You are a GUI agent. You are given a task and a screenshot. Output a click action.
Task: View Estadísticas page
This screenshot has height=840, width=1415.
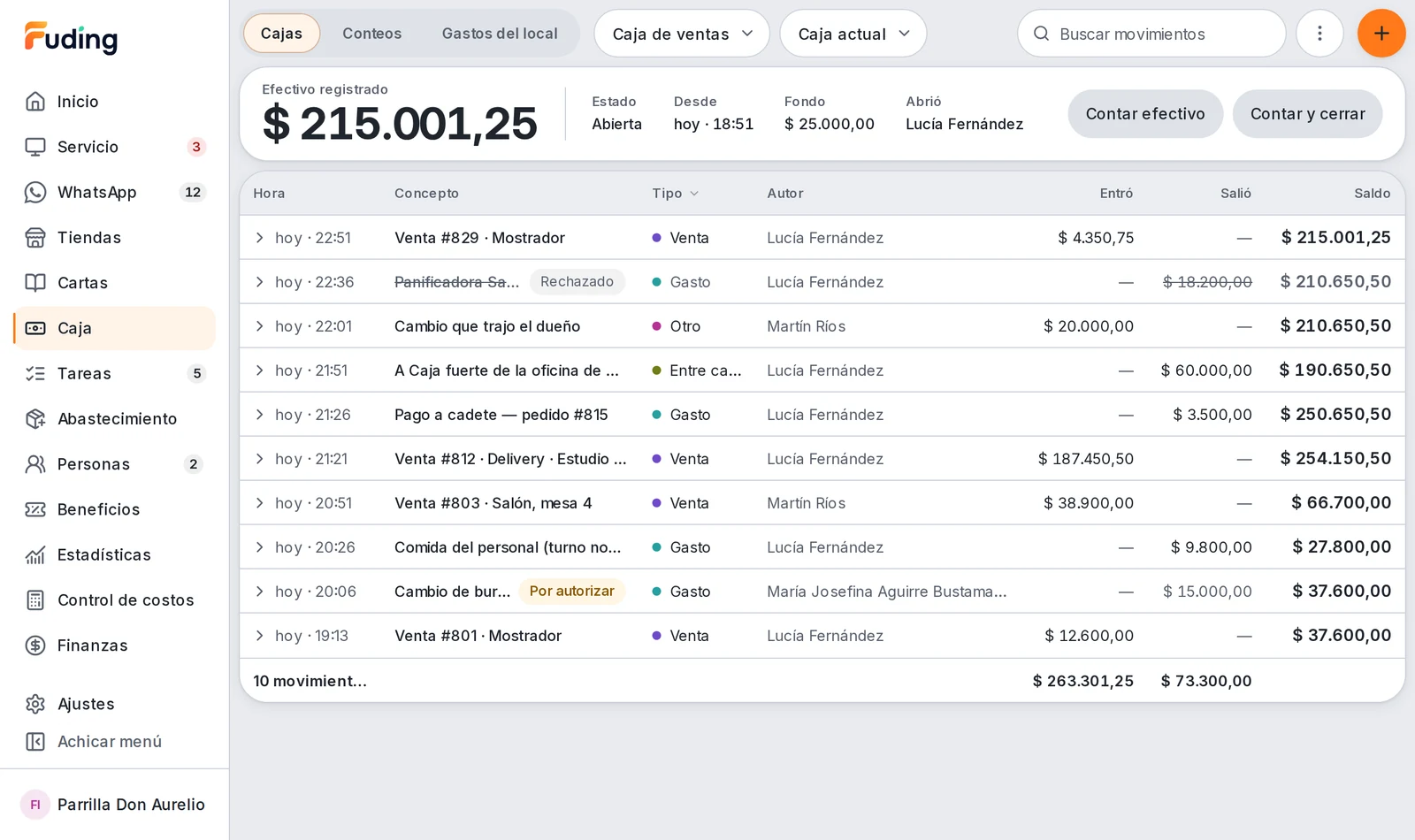click(x=115, y=554)
